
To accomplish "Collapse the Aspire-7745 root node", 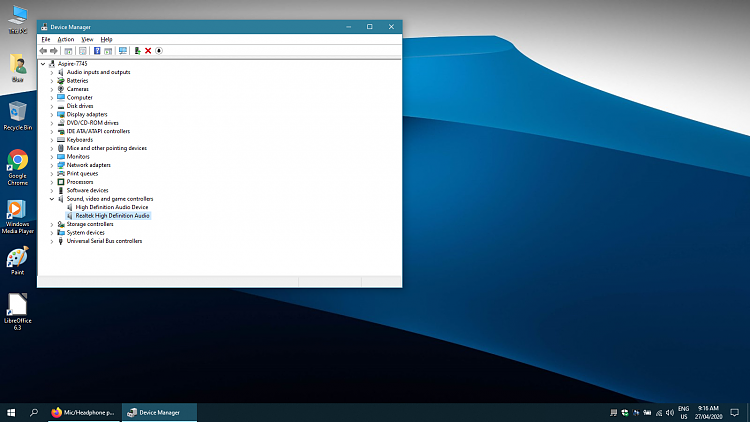I will tap(43, 64).
